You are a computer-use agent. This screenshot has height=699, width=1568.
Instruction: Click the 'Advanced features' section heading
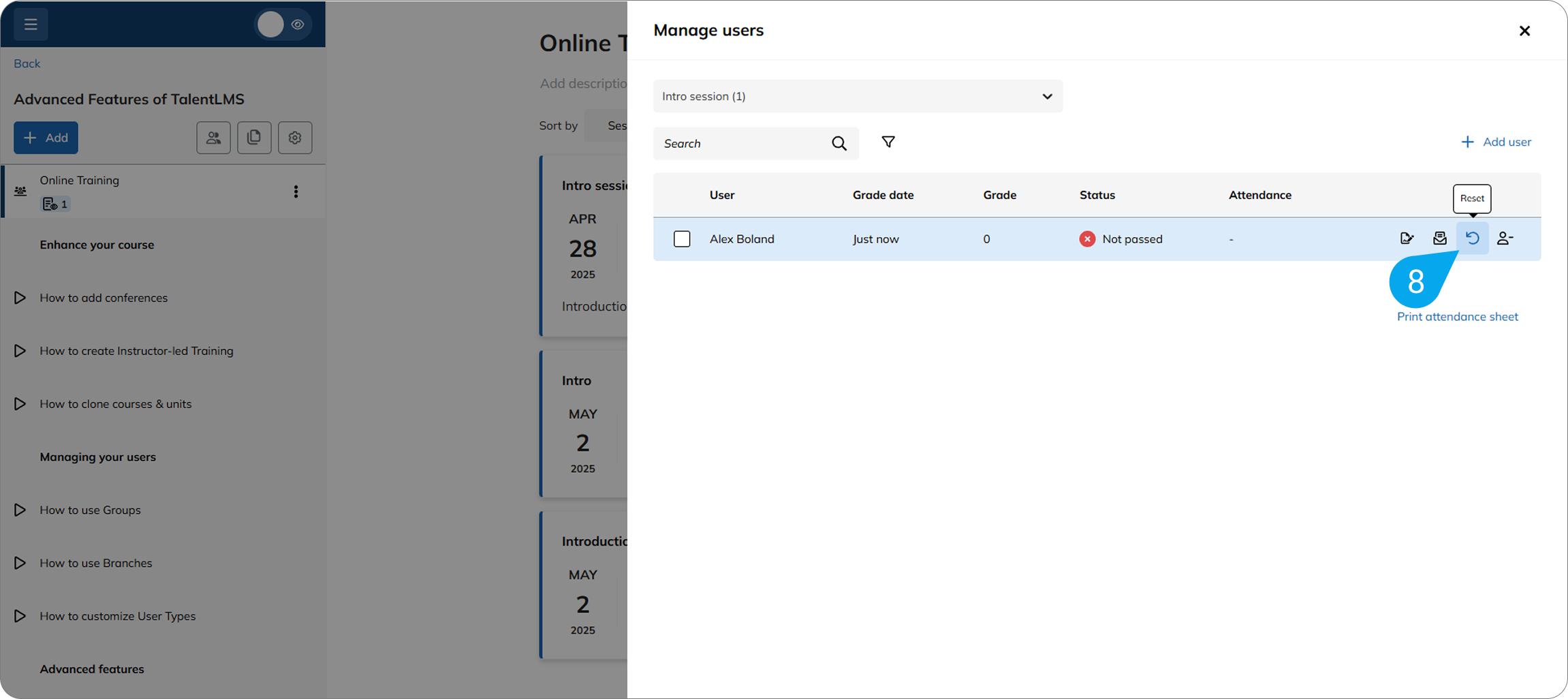pos(92,669)
